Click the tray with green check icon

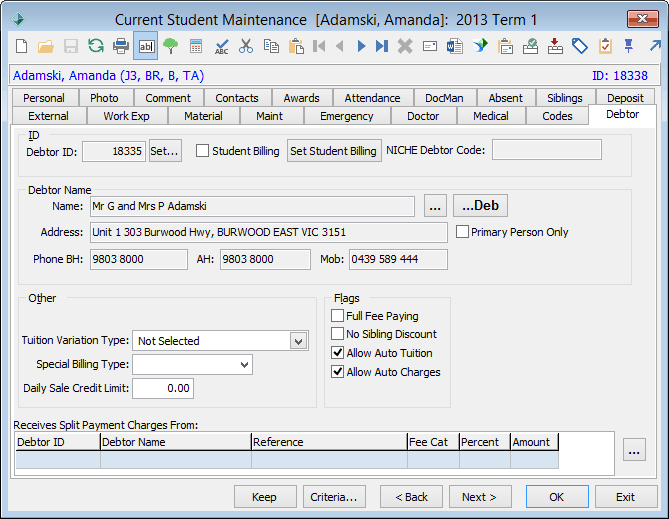click(x=530, y=46)
